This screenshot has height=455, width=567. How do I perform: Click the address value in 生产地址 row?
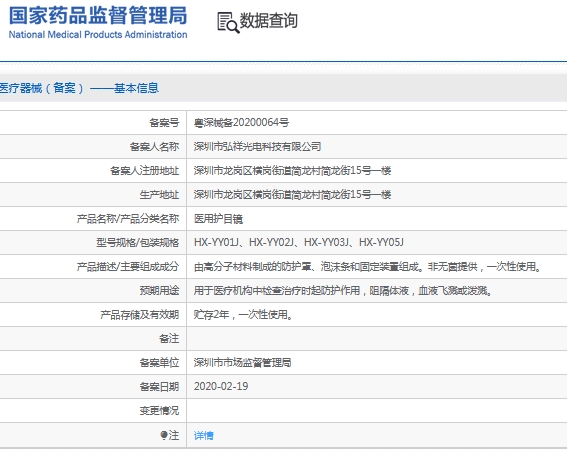click(x=293, y=195)
